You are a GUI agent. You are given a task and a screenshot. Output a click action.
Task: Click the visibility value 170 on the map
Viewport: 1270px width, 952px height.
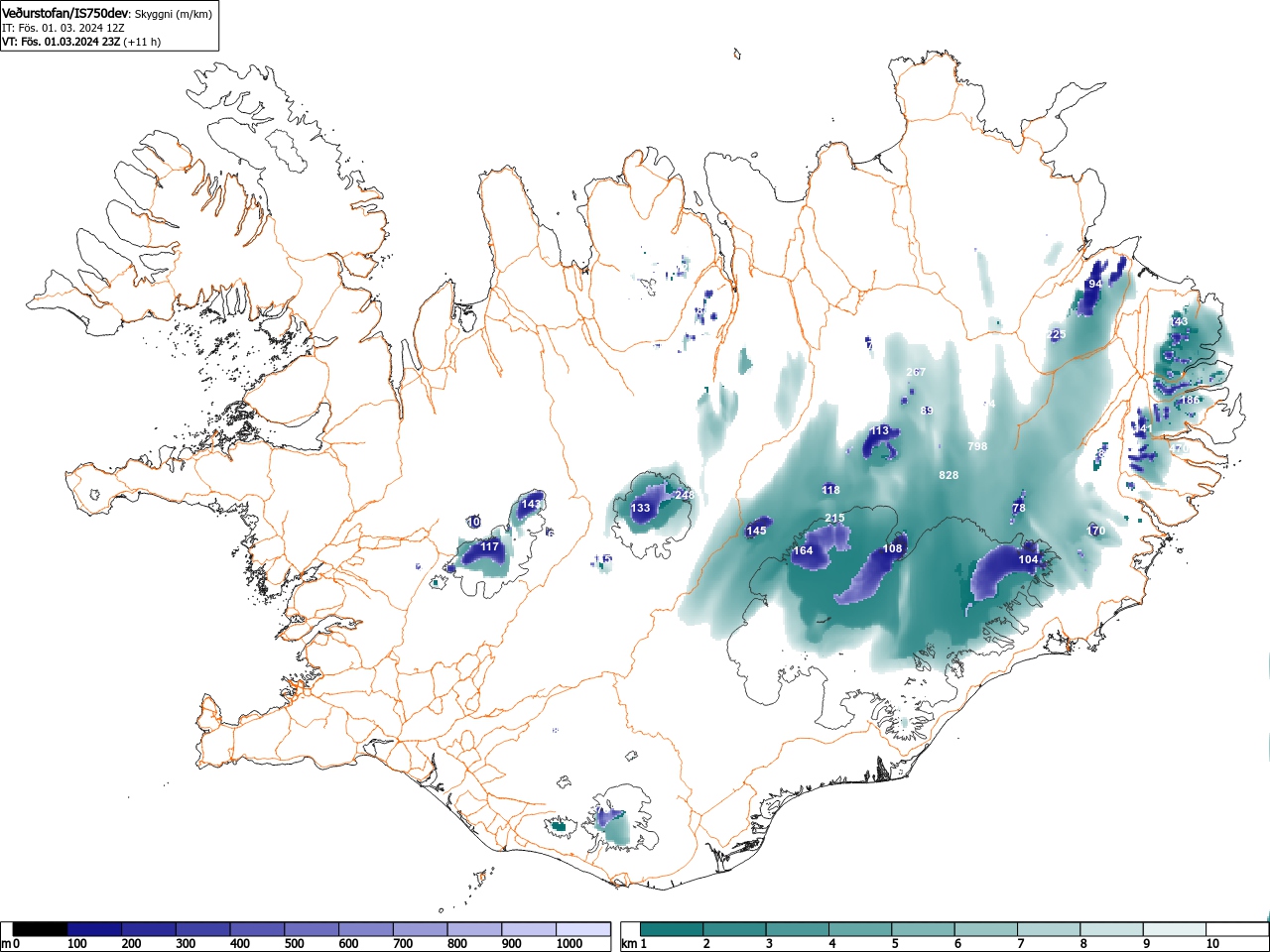1096,531
